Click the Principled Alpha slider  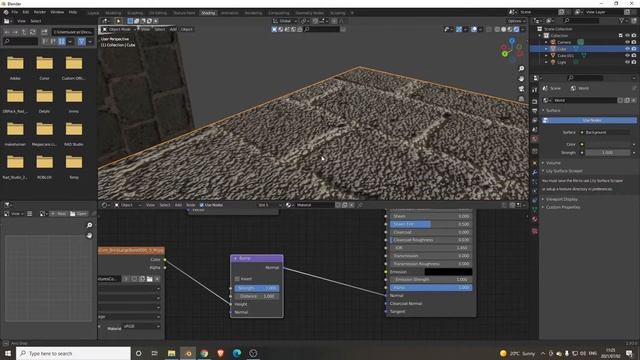point(431,287)
